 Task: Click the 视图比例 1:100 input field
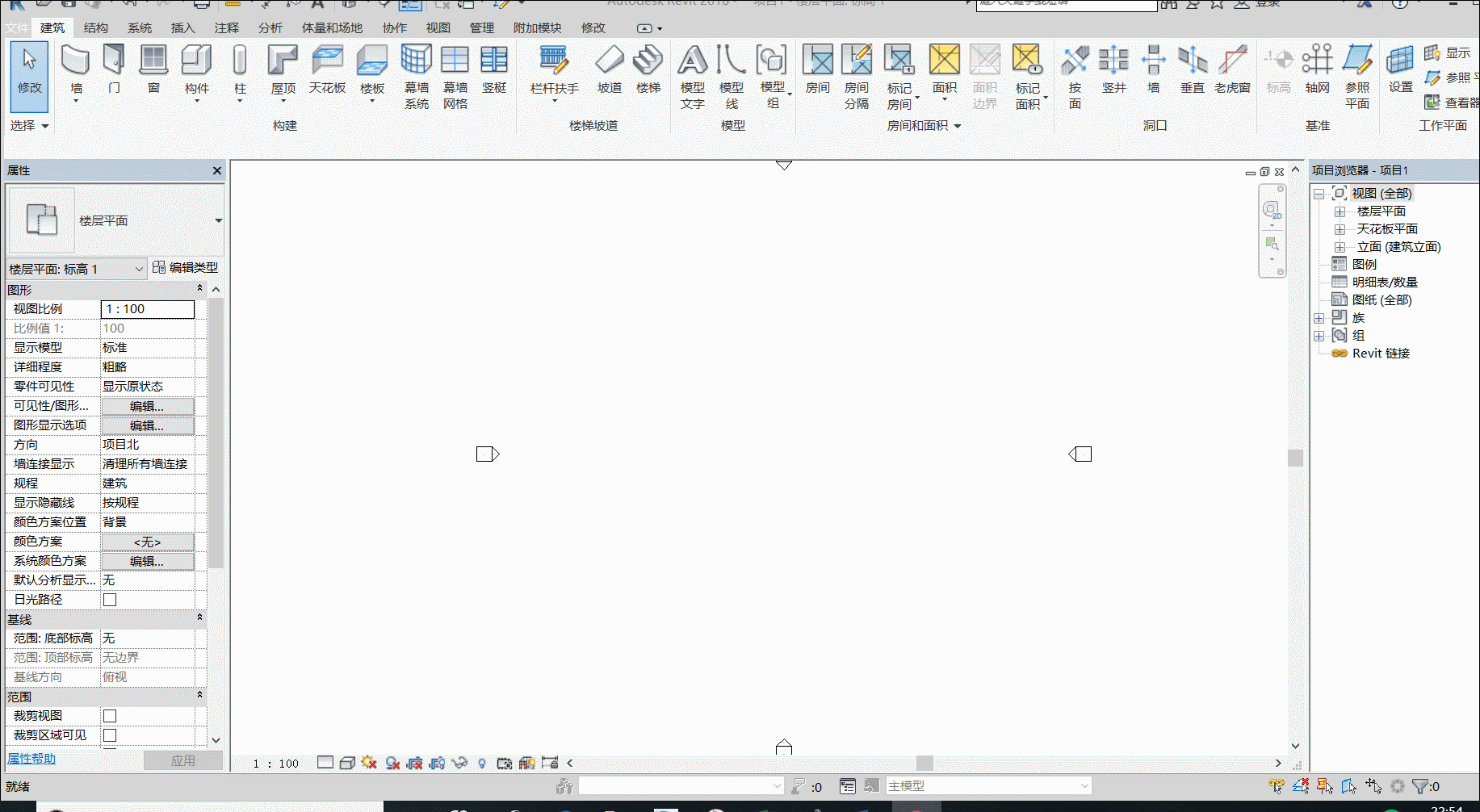pyautogui.click(x=148, y=309)
